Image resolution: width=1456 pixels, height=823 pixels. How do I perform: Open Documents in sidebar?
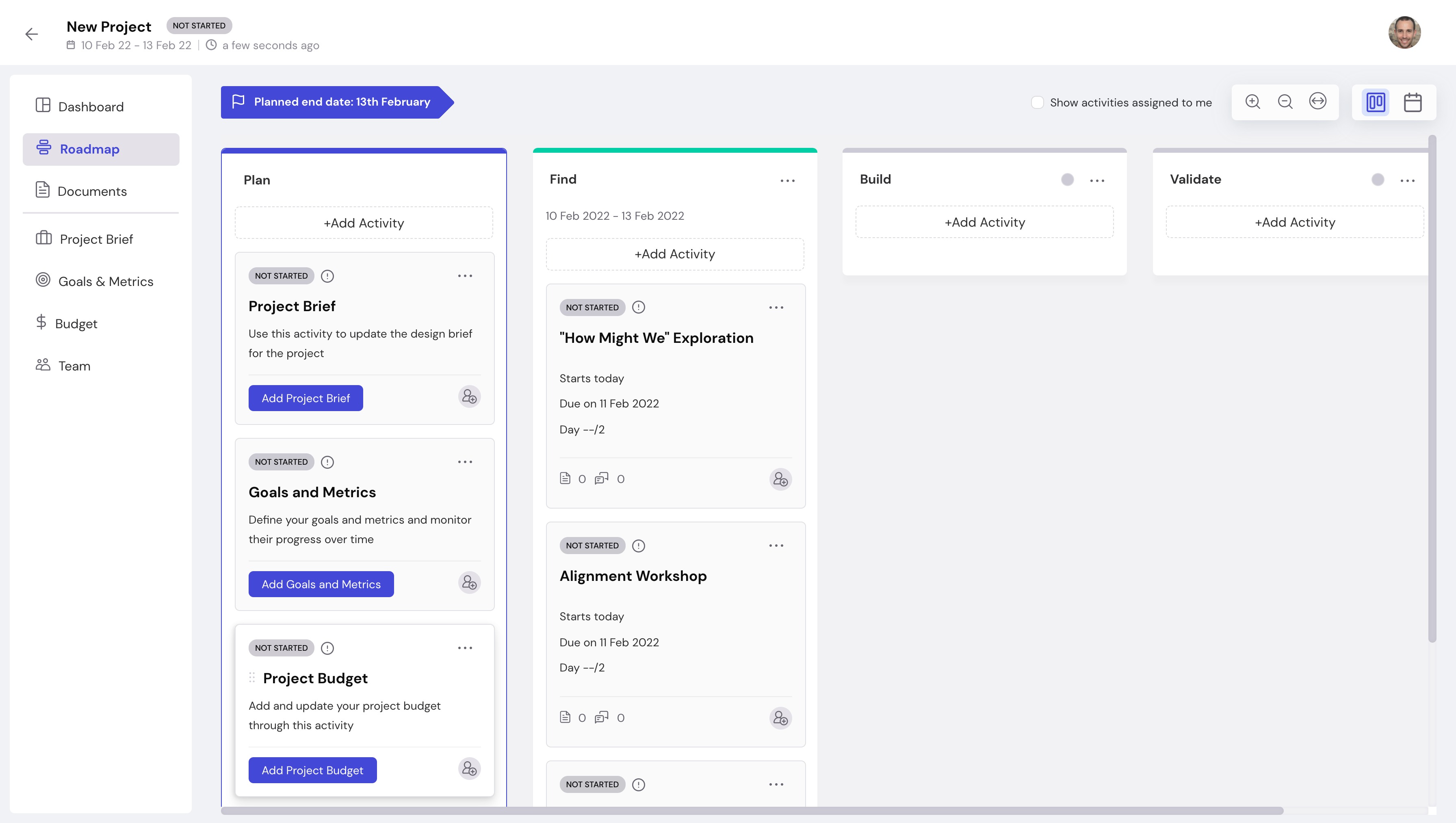click(x=101, y=191)
